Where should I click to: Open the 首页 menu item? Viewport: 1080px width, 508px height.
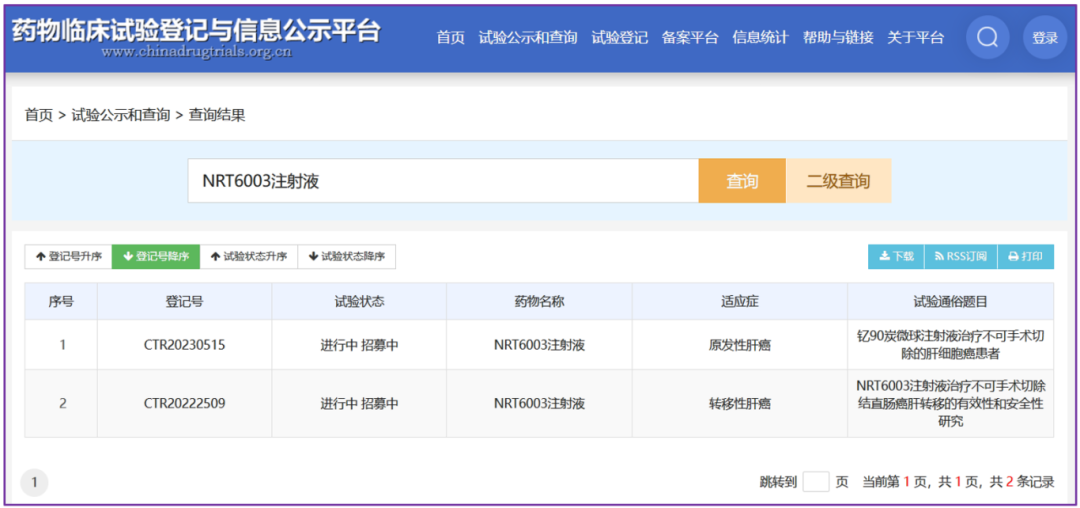tap(450, 38)
